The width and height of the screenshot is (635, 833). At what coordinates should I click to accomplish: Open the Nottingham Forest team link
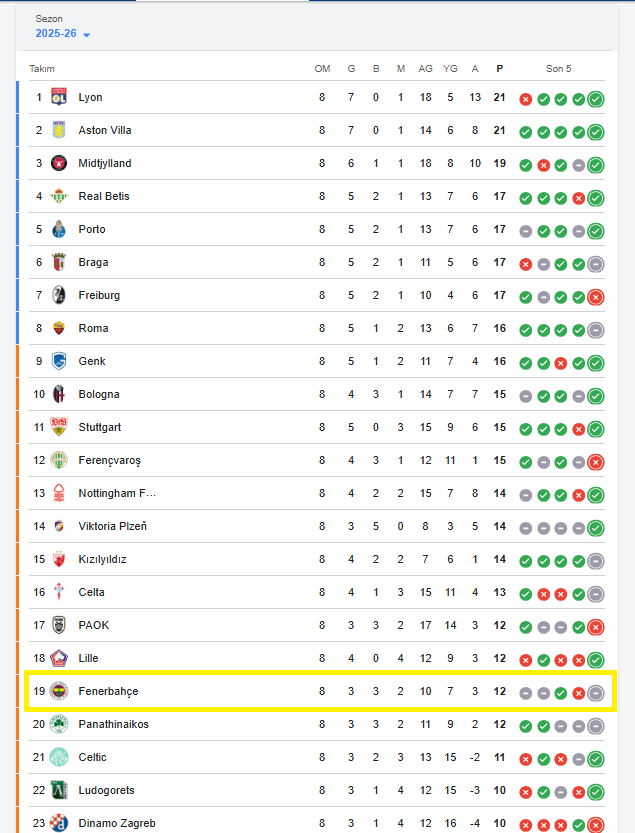pyautogui.click(x=117, y=493)
